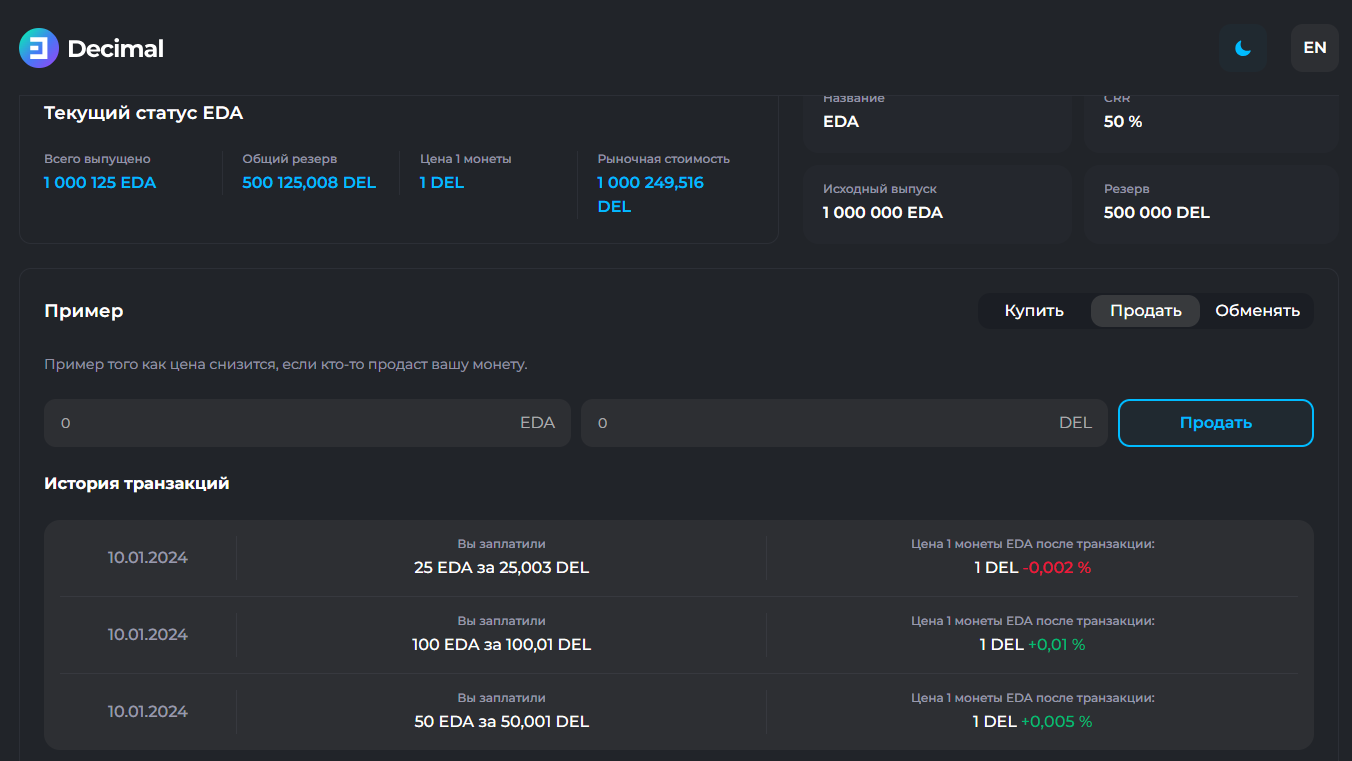This screenshot has height=761, width=1352.
Task: Click the date in the 100 EDA row
Action: click(148, 635)
